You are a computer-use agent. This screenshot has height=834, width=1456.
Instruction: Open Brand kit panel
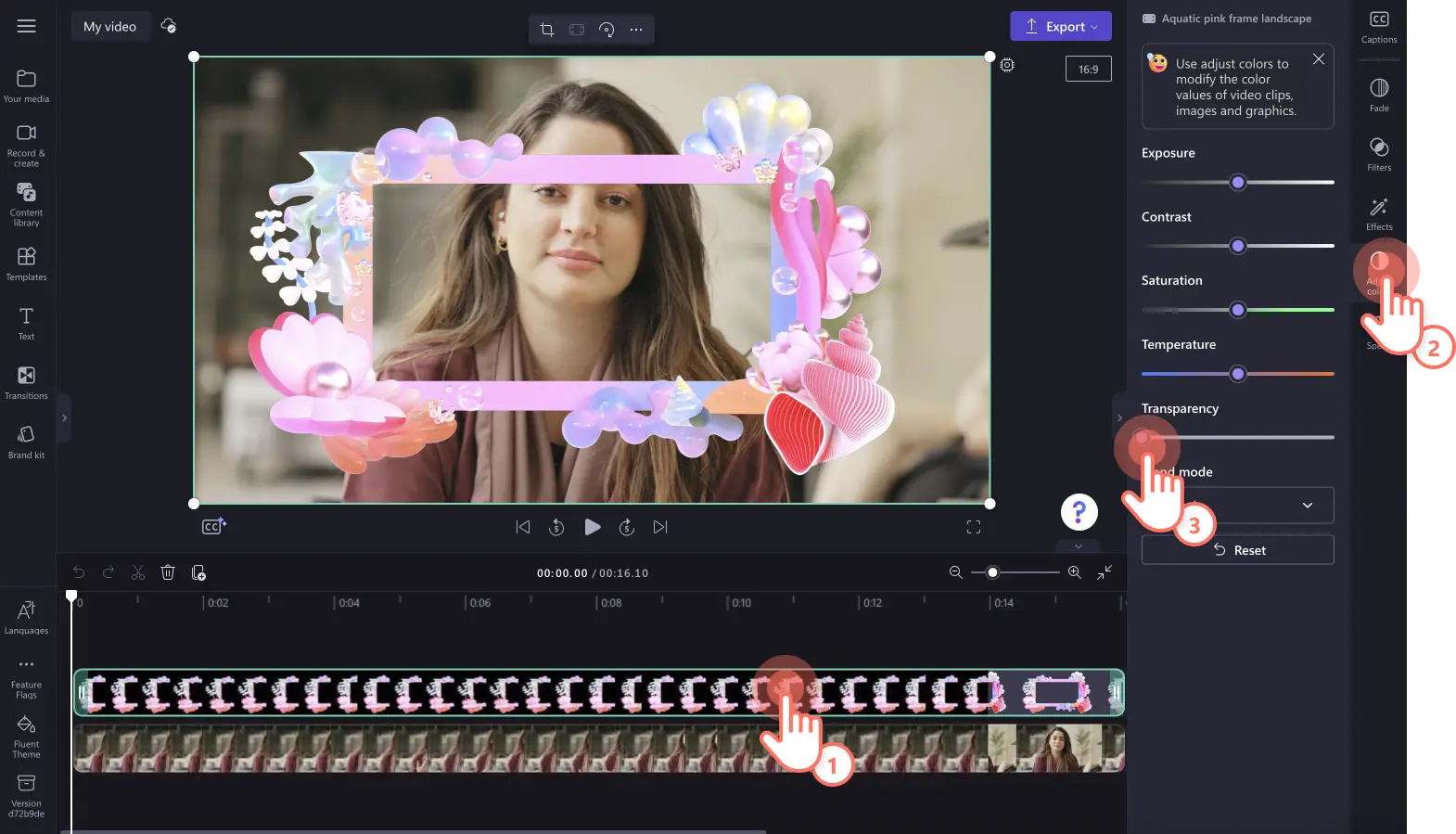click(26, 442)
